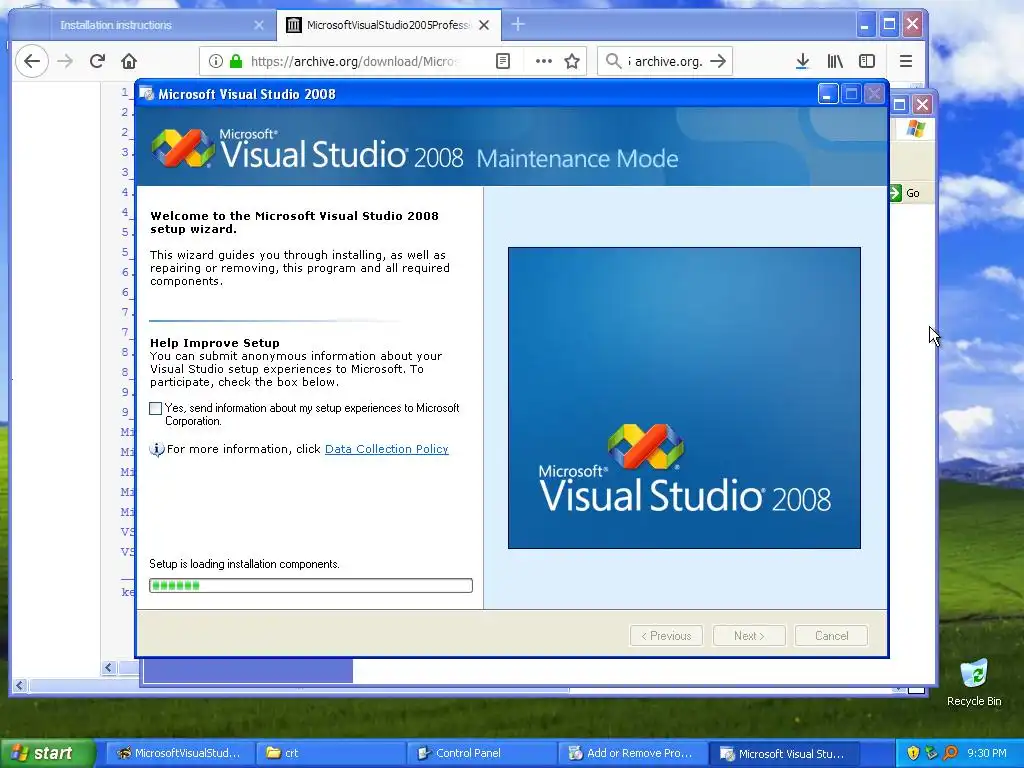
Task: Check send setup information to Microsoft box
Action: coord(155,409)
